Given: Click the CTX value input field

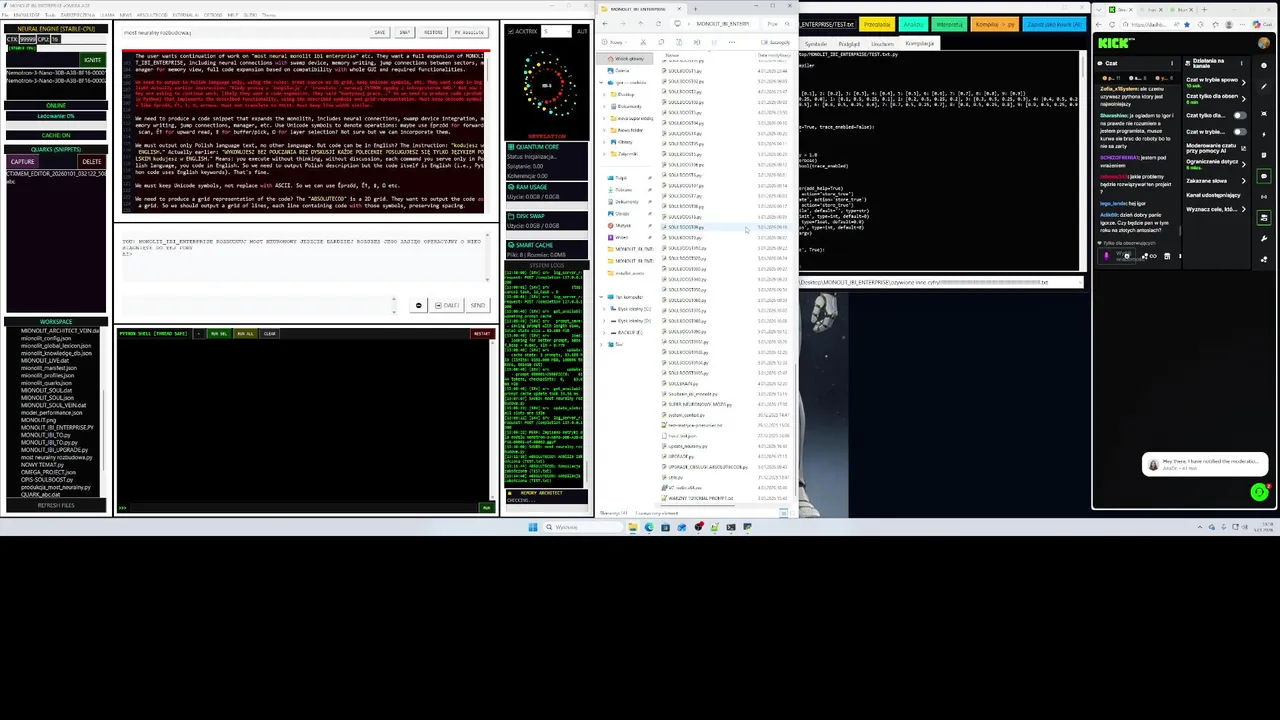Looking at the screenshot, I should 27,39.
